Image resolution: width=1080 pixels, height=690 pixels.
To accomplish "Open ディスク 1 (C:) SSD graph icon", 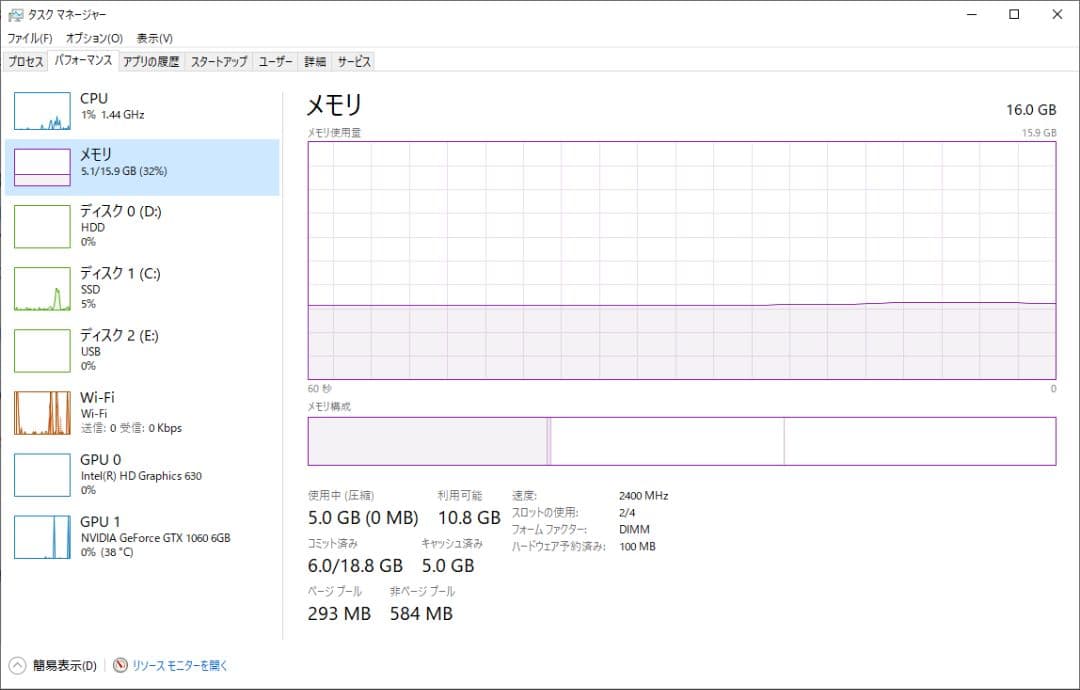I will (x=42, y=289).
